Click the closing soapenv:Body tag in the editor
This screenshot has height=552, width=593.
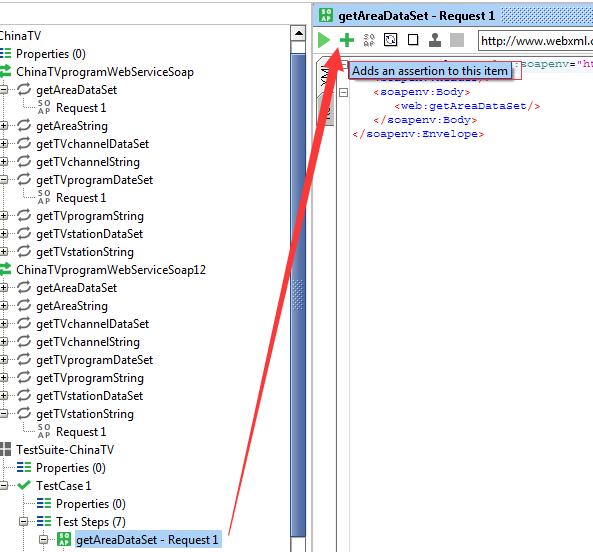[425, 120]
